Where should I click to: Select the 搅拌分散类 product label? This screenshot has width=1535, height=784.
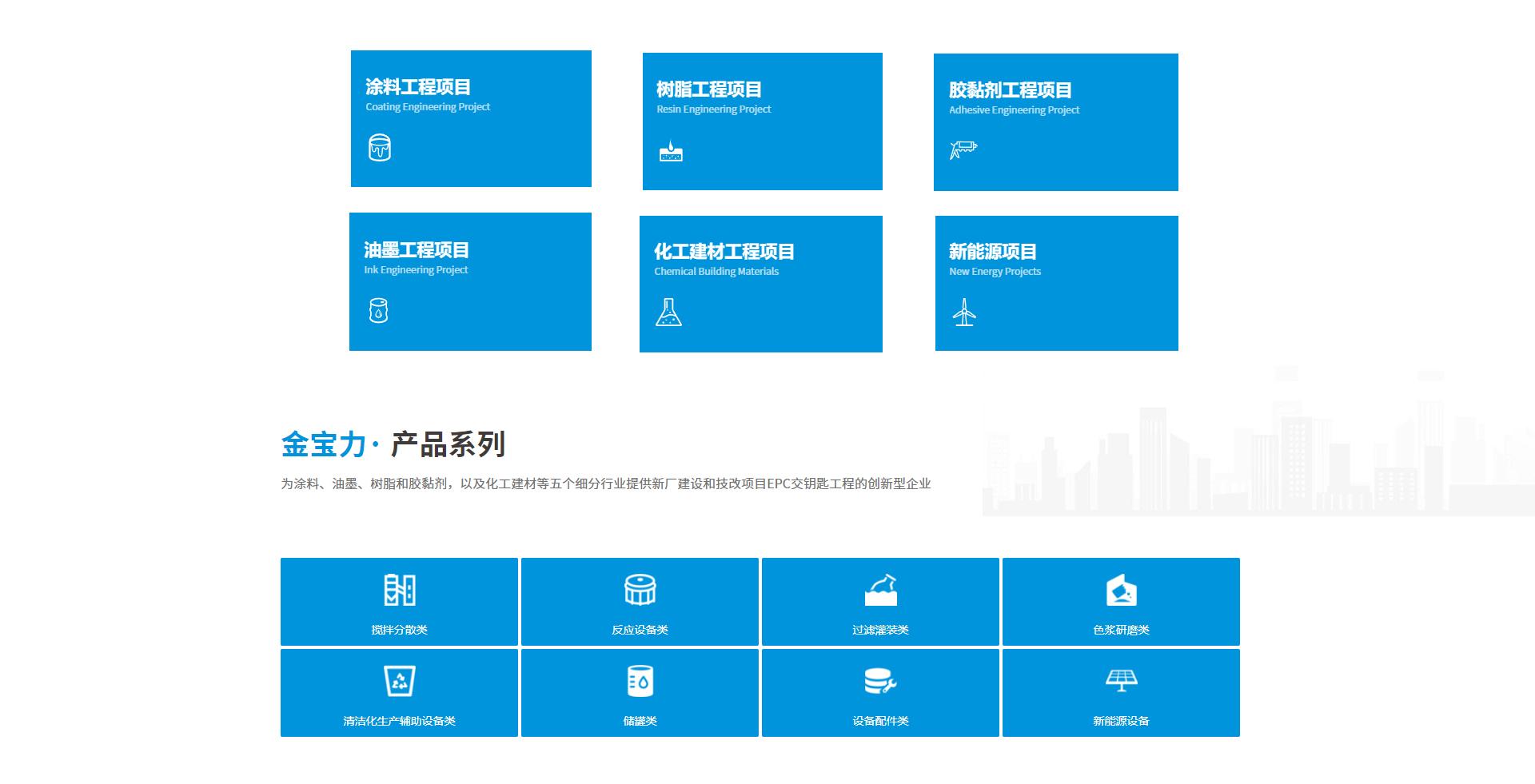click(400, 630)
